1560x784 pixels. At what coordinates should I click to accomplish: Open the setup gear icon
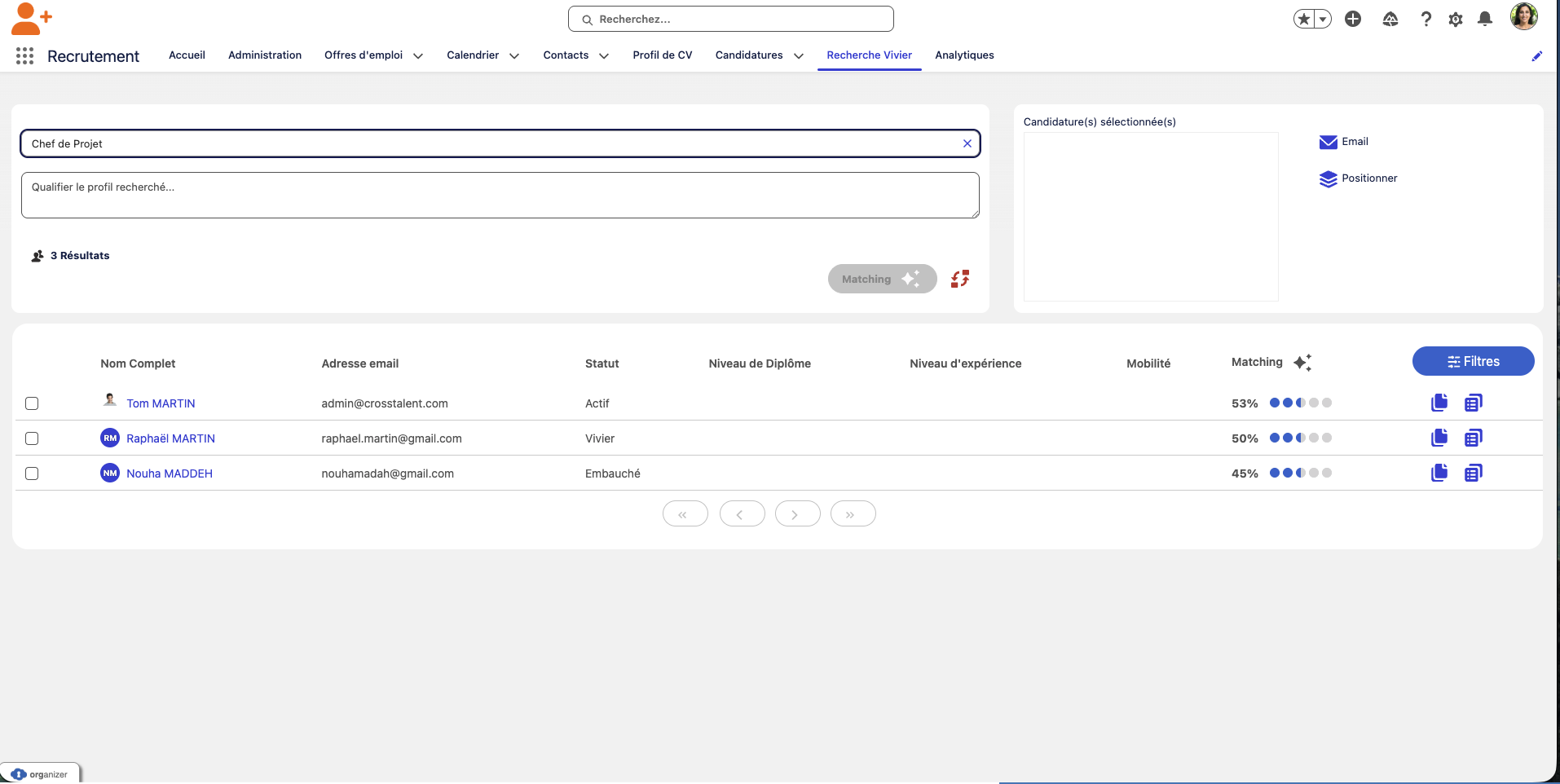[1455, 19]
